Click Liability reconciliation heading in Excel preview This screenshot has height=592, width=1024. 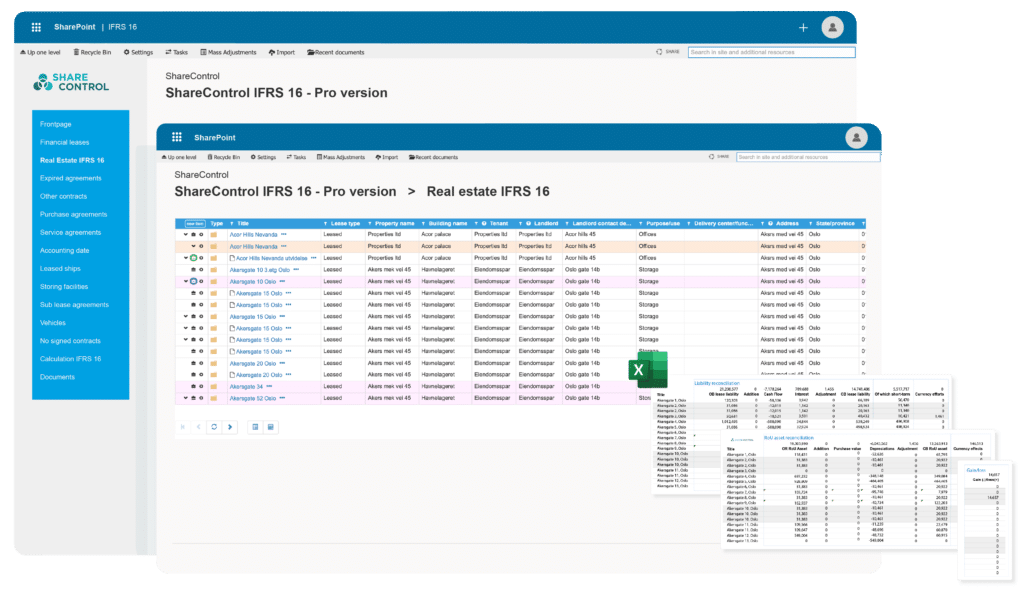[x=716, y=384]
